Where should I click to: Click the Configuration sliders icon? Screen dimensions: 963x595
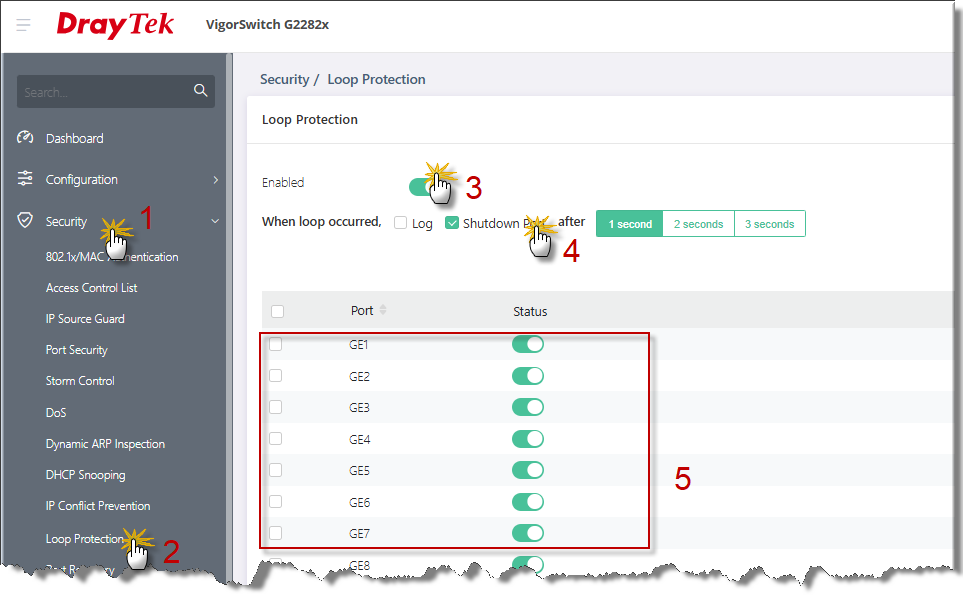pos(26,179)
